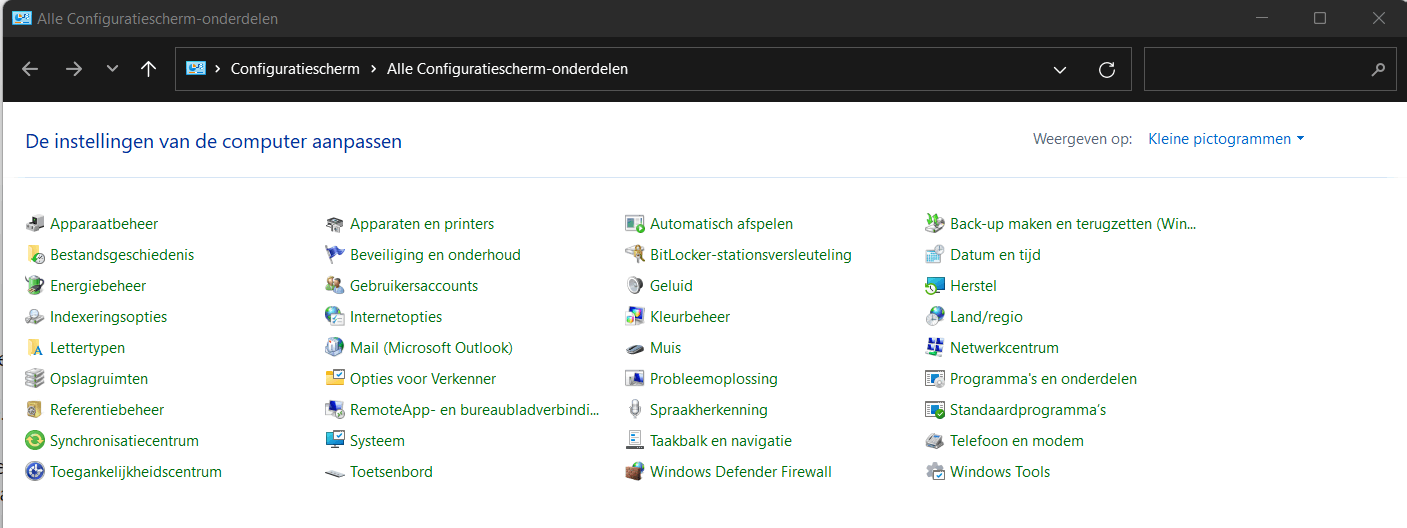Open the Referentiebeheer icon
This screenshot has width=1407, height=528.
coord(35,410)
